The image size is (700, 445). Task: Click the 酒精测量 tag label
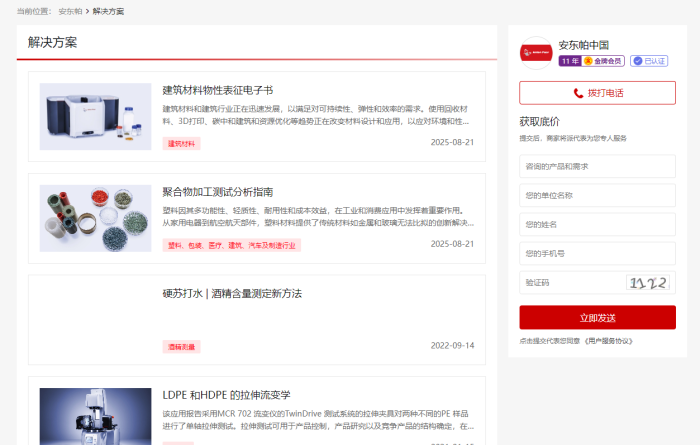pyautogui.click(x=181, y=346)
